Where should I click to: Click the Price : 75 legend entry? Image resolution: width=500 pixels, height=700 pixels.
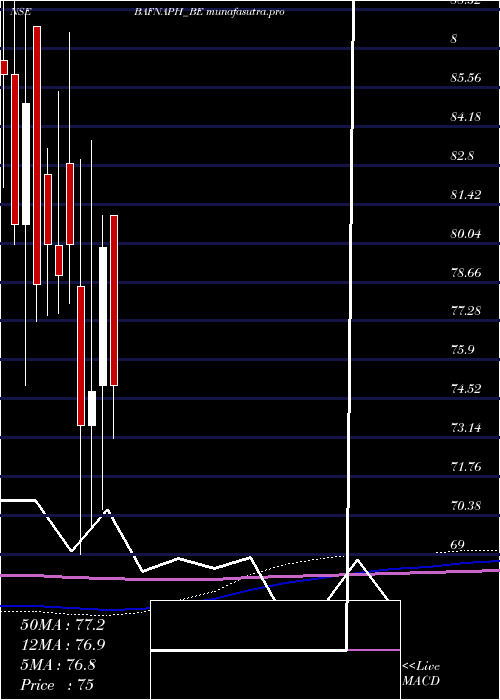coord(57,685)
